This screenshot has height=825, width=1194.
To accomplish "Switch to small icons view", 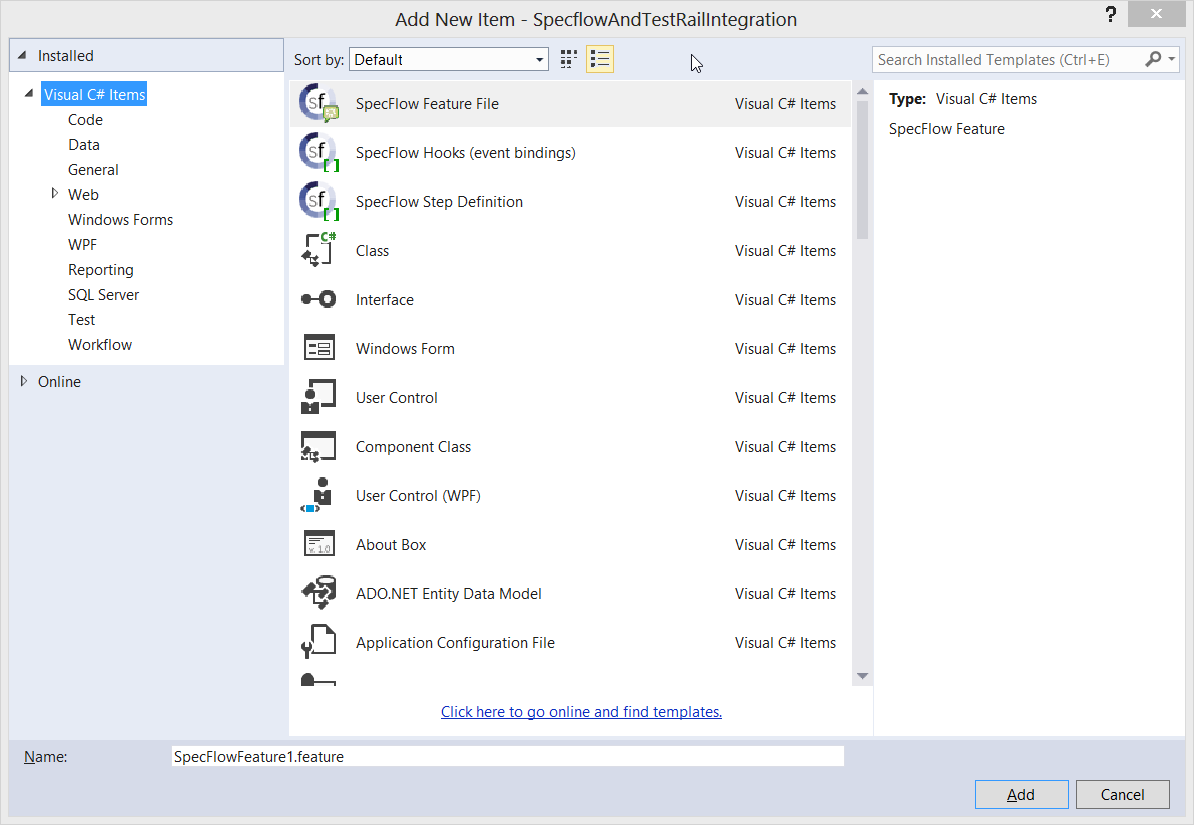I will [569, 60].
